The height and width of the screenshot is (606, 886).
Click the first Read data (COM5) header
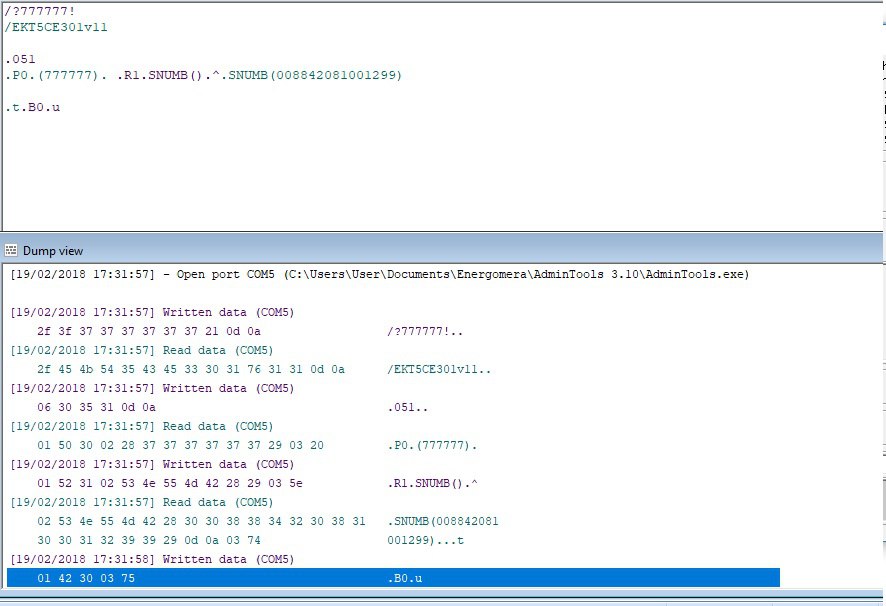point(142,350)
